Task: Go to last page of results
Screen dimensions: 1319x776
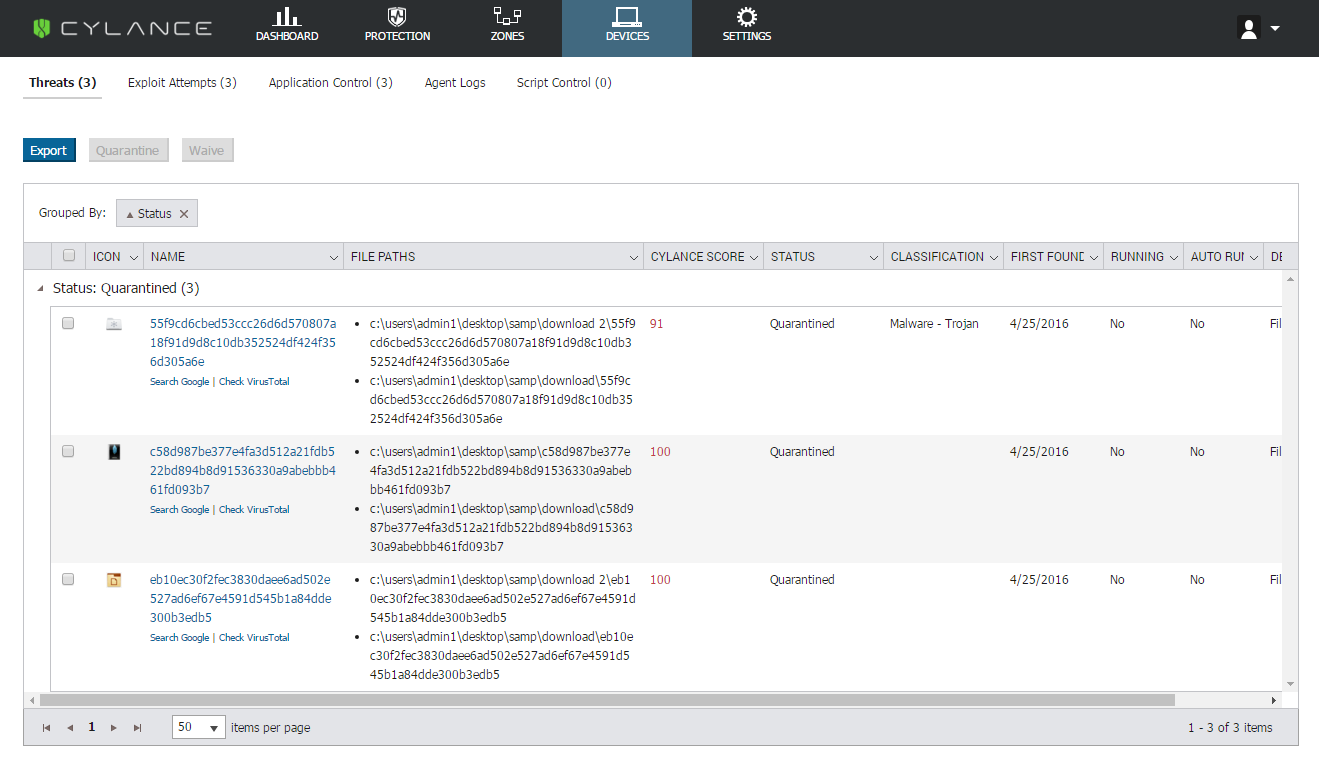Action: (138, 728)
